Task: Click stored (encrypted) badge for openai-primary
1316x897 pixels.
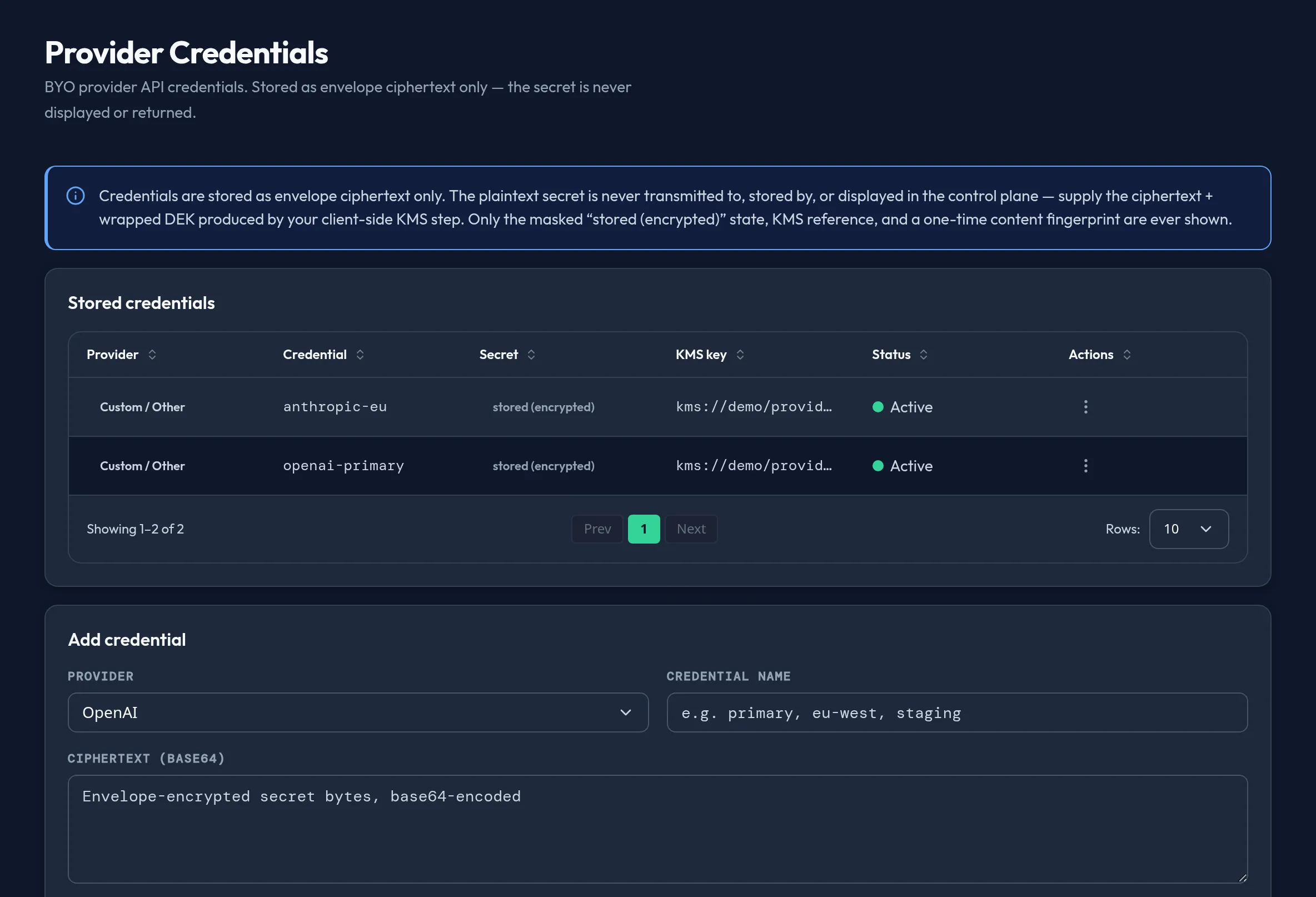Action: click(544, 466)
